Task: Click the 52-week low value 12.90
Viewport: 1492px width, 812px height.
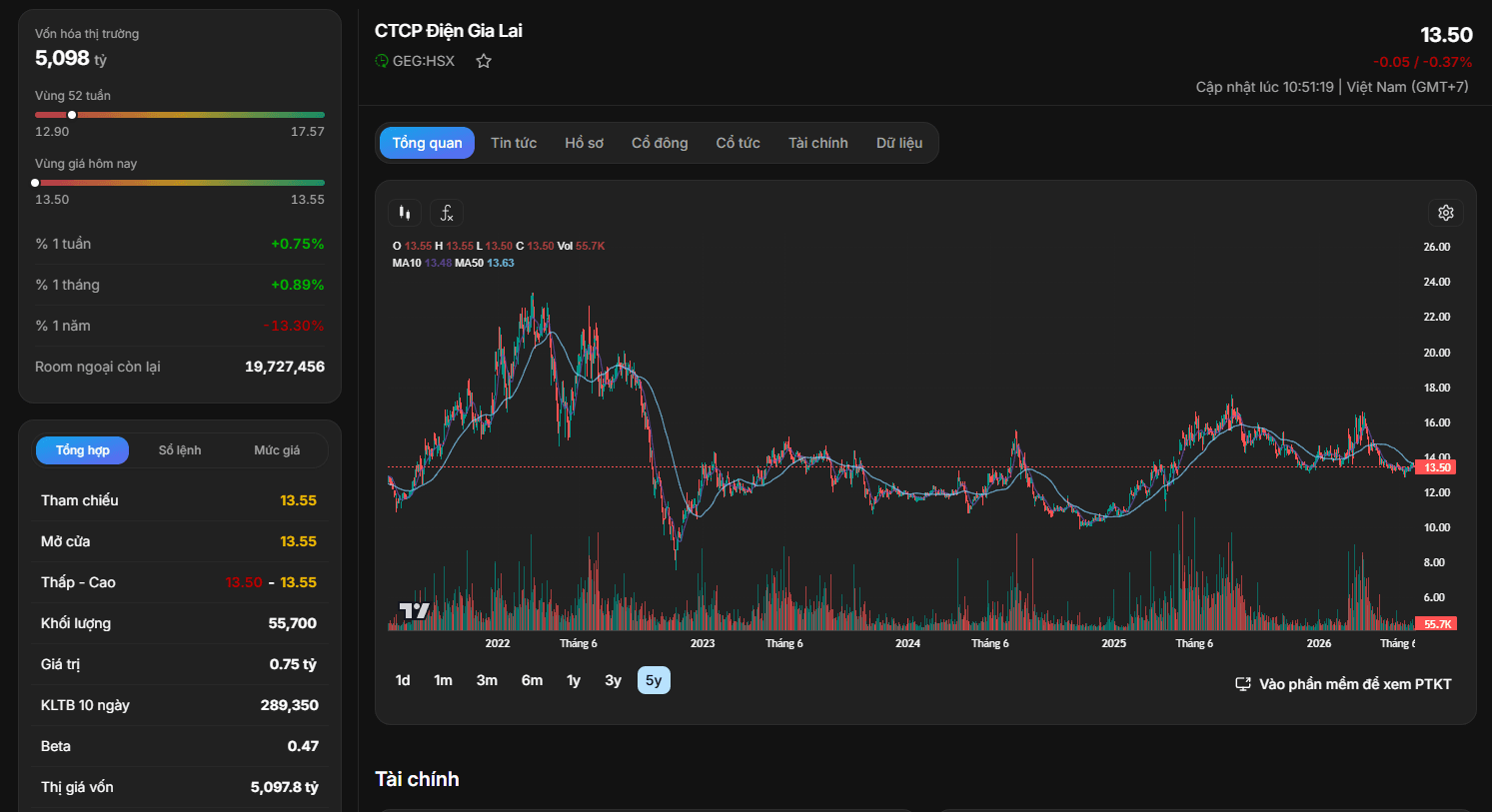Action: click(x=52, y=132)
